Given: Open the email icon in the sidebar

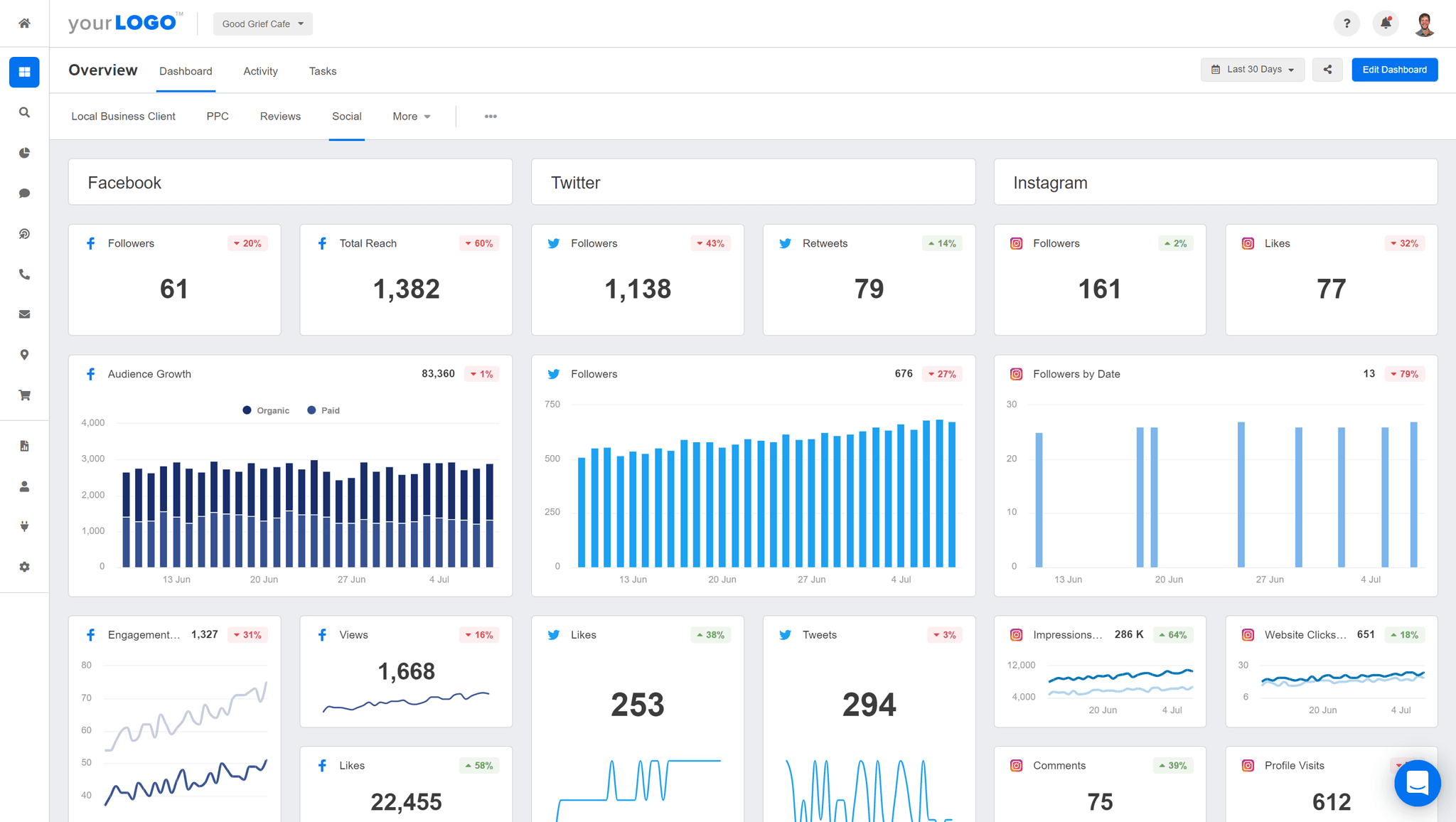Looking at the screenshot, I should pyautogui.click(x=23, y=314).
